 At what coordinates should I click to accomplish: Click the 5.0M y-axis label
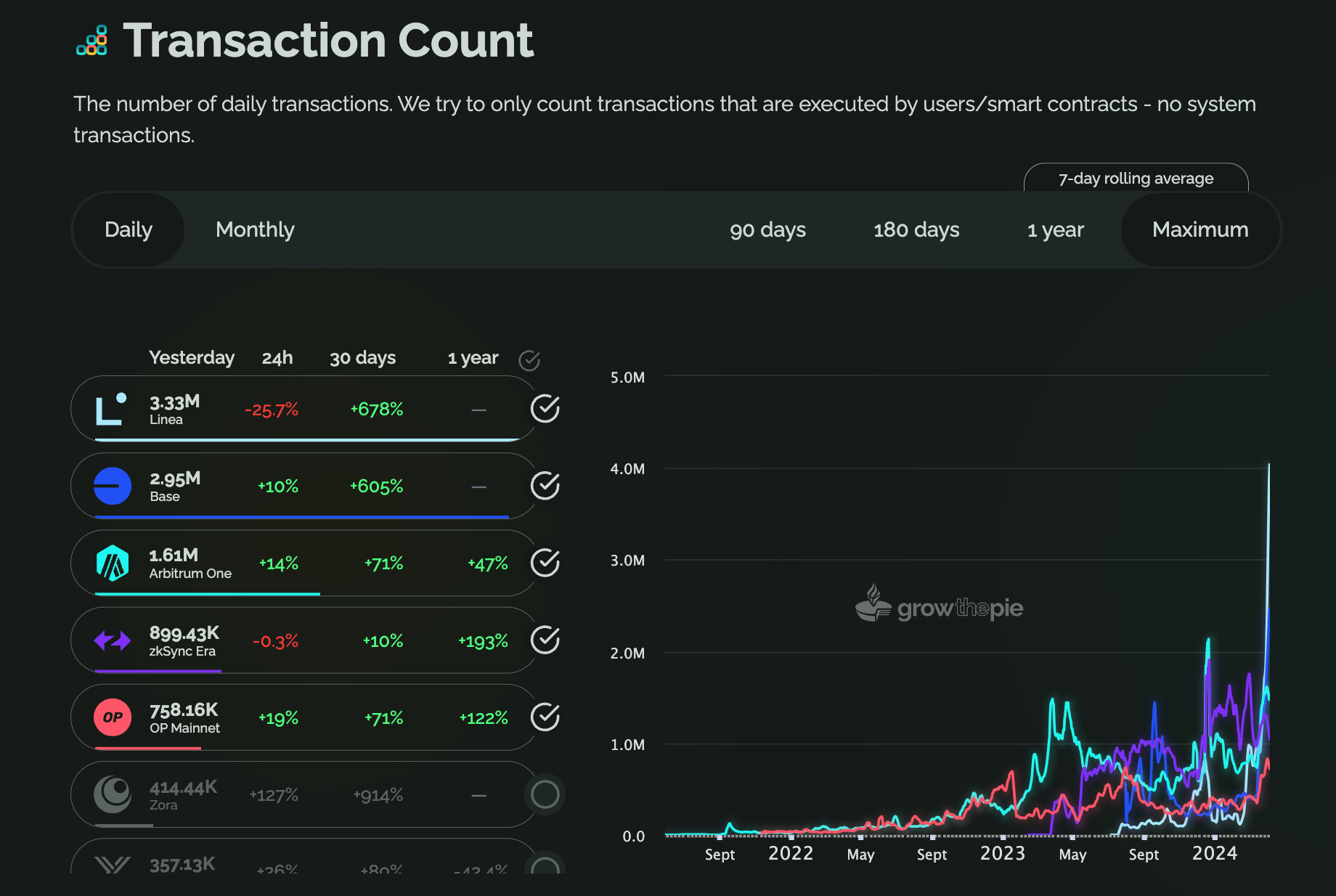(x=627, y=378)
